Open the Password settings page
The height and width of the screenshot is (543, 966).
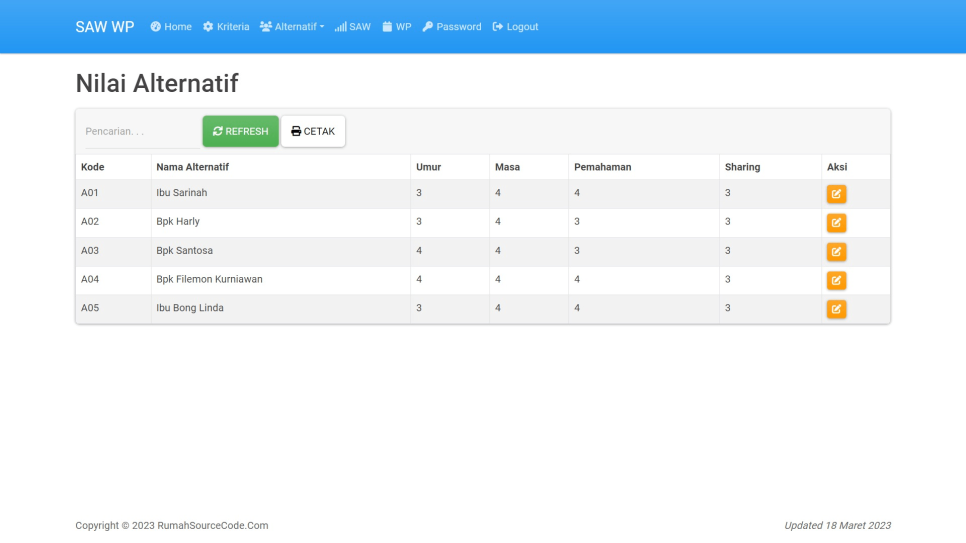[x=452, y=27]
